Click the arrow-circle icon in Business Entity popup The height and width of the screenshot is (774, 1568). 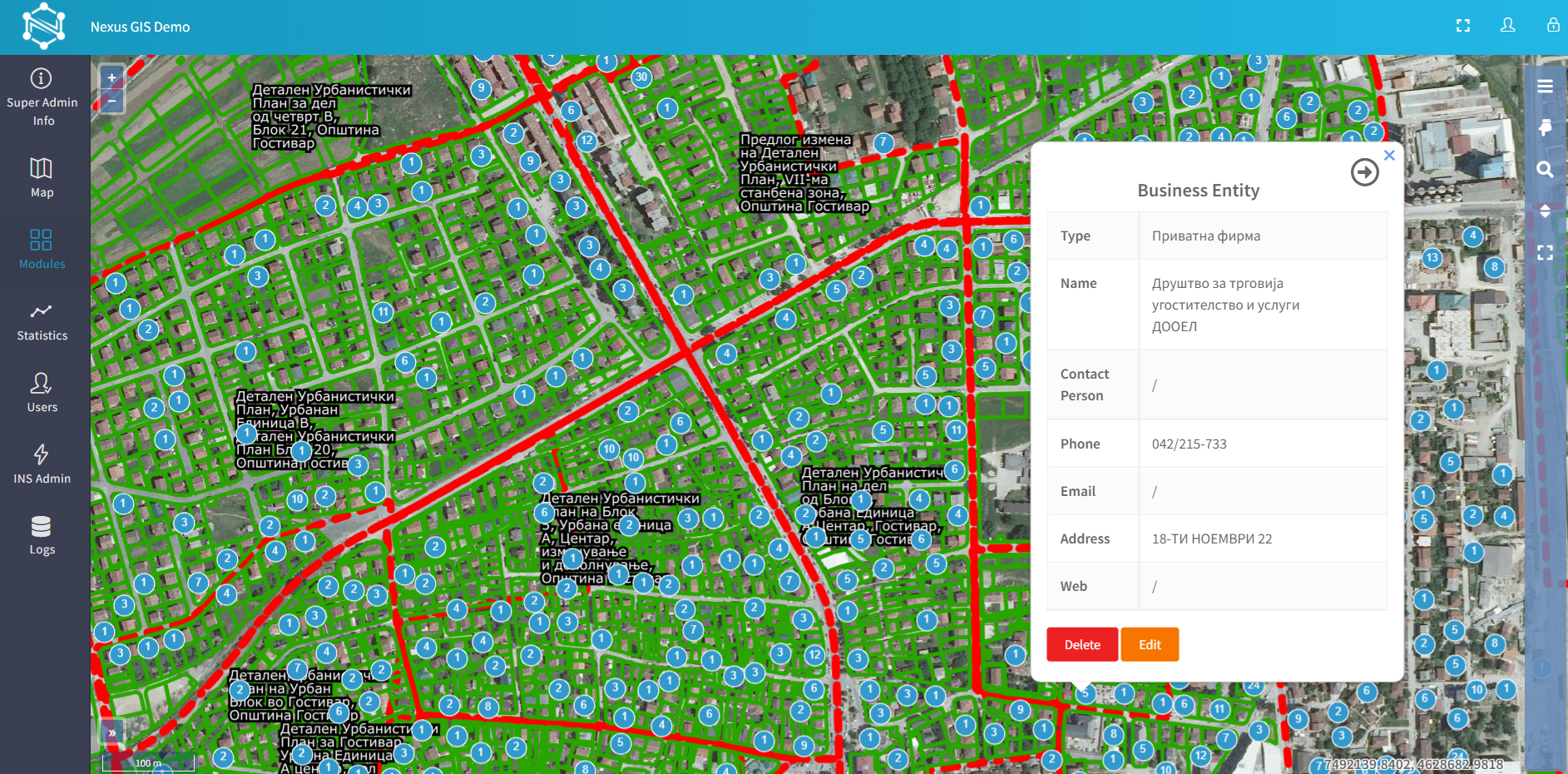point(1364,172)
